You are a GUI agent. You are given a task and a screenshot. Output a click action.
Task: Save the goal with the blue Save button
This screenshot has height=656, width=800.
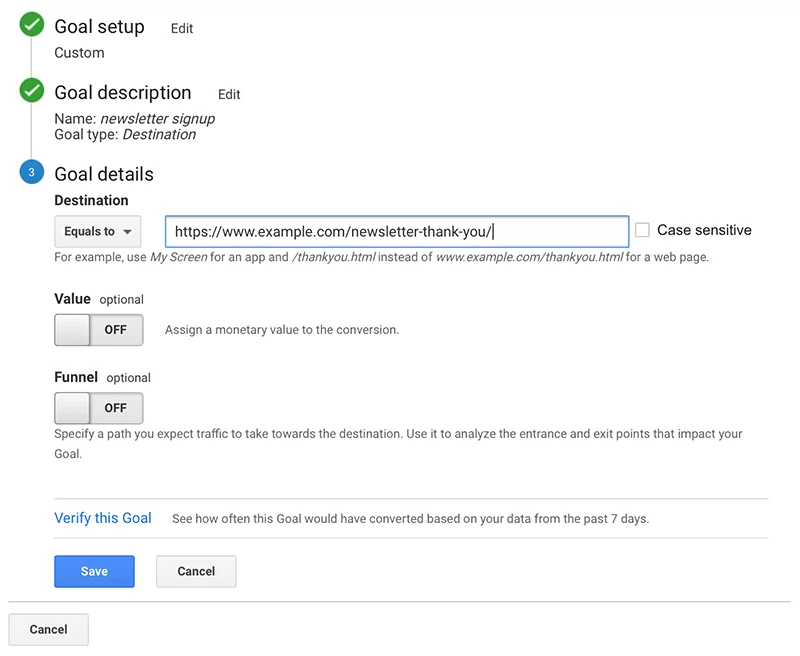click(x=94, y=571)
